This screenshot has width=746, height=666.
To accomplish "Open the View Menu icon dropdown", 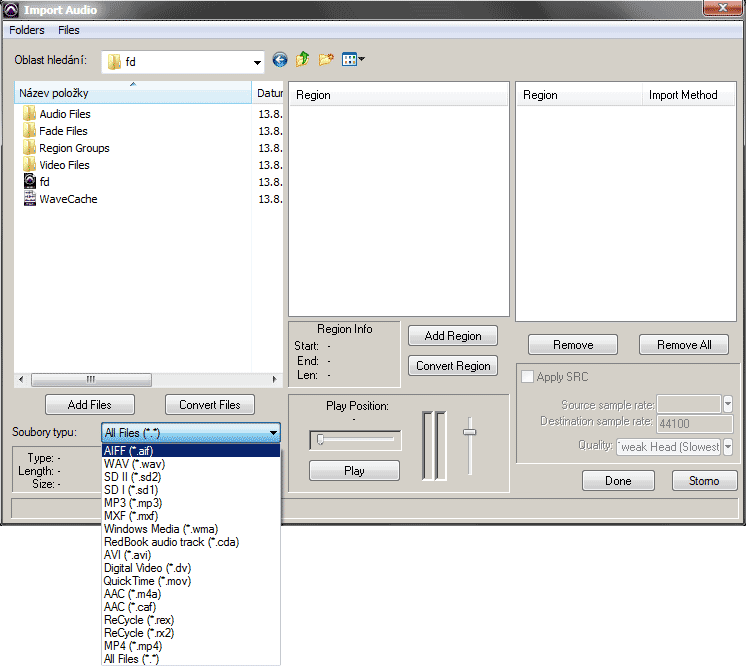I will point(353,59).
